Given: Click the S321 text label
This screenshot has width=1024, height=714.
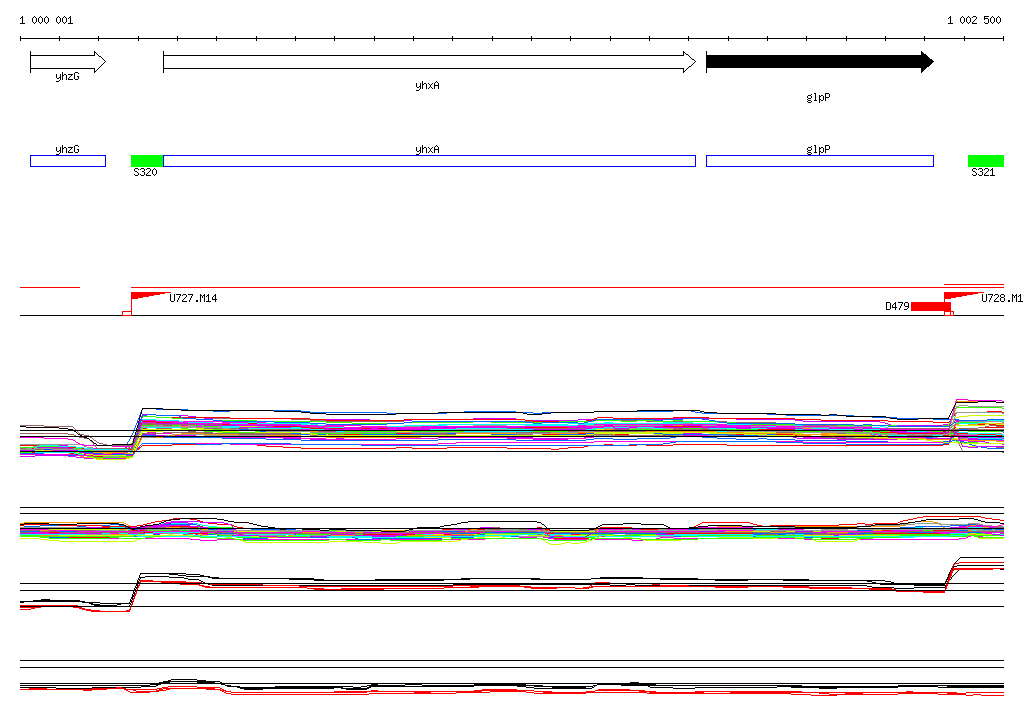Looking at the screenshot, I should (x=983, y=172).
